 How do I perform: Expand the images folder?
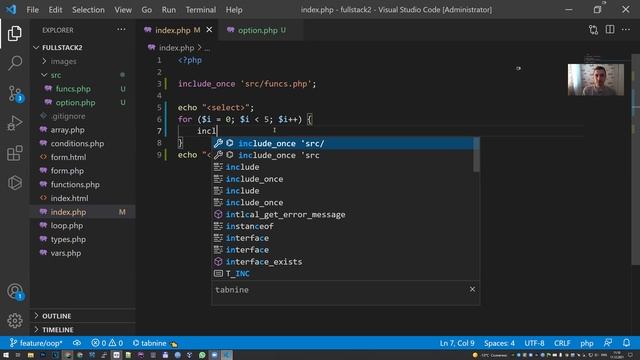83,61
